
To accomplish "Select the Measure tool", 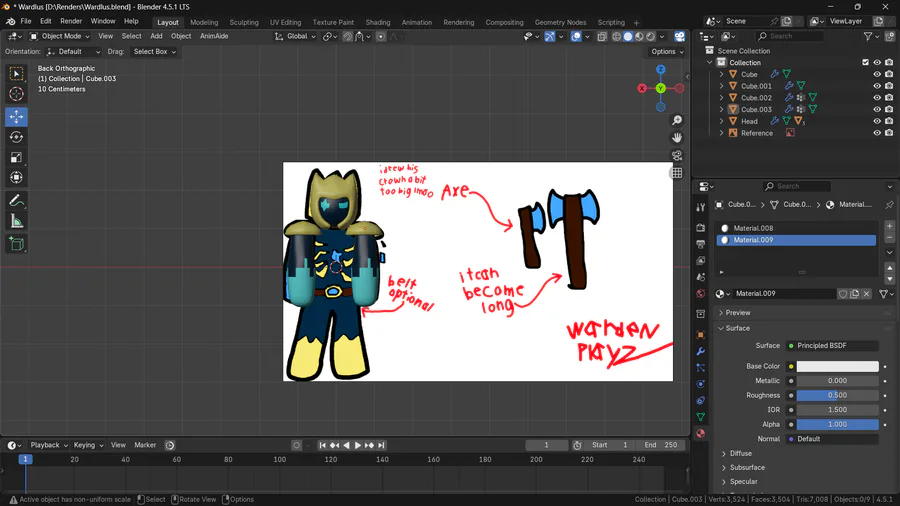I will 16,221.
